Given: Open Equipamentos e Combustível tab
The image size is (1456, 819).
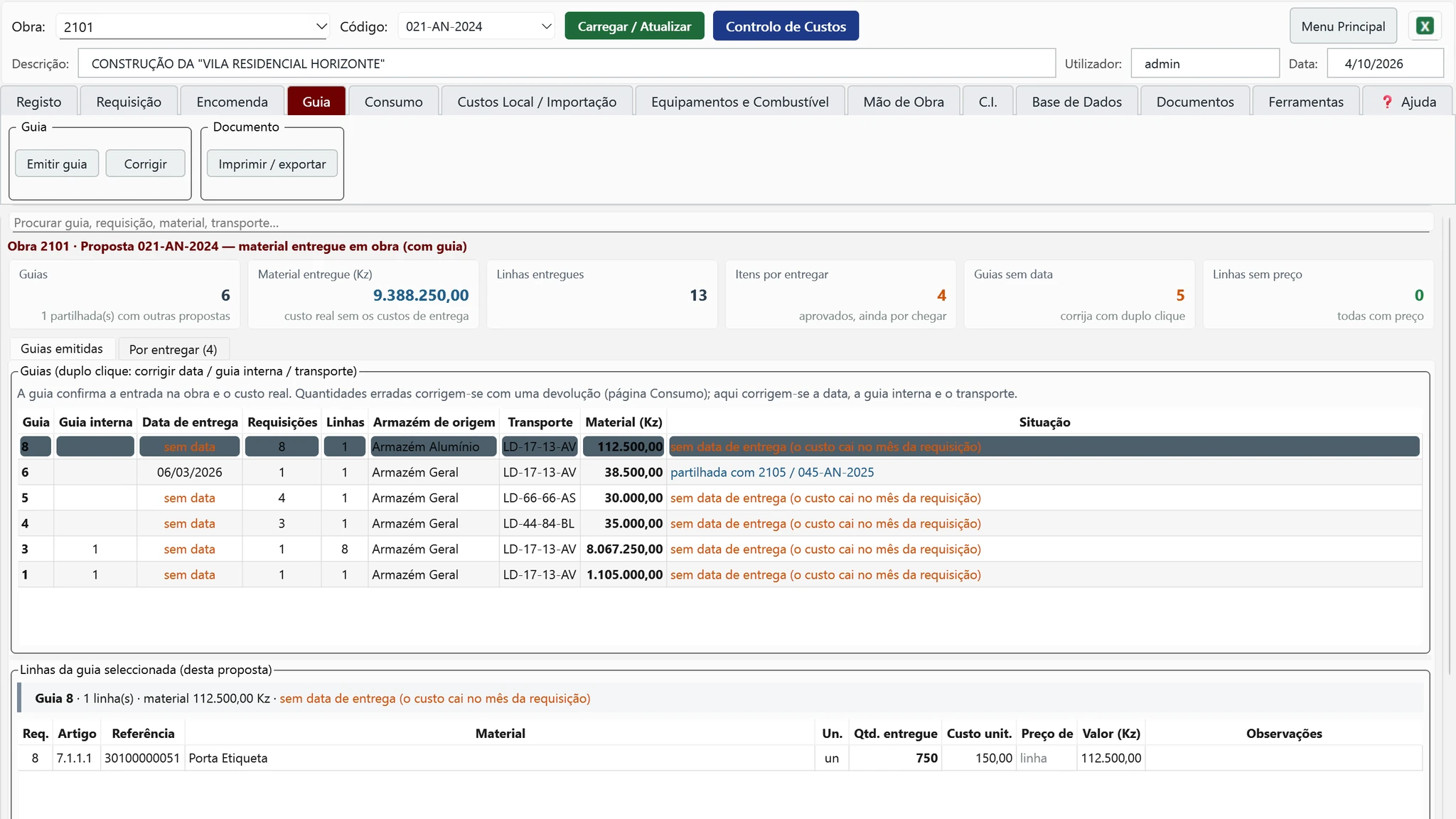Looking at the screenshot, I should pyautogui.click(x=739, y=102).
